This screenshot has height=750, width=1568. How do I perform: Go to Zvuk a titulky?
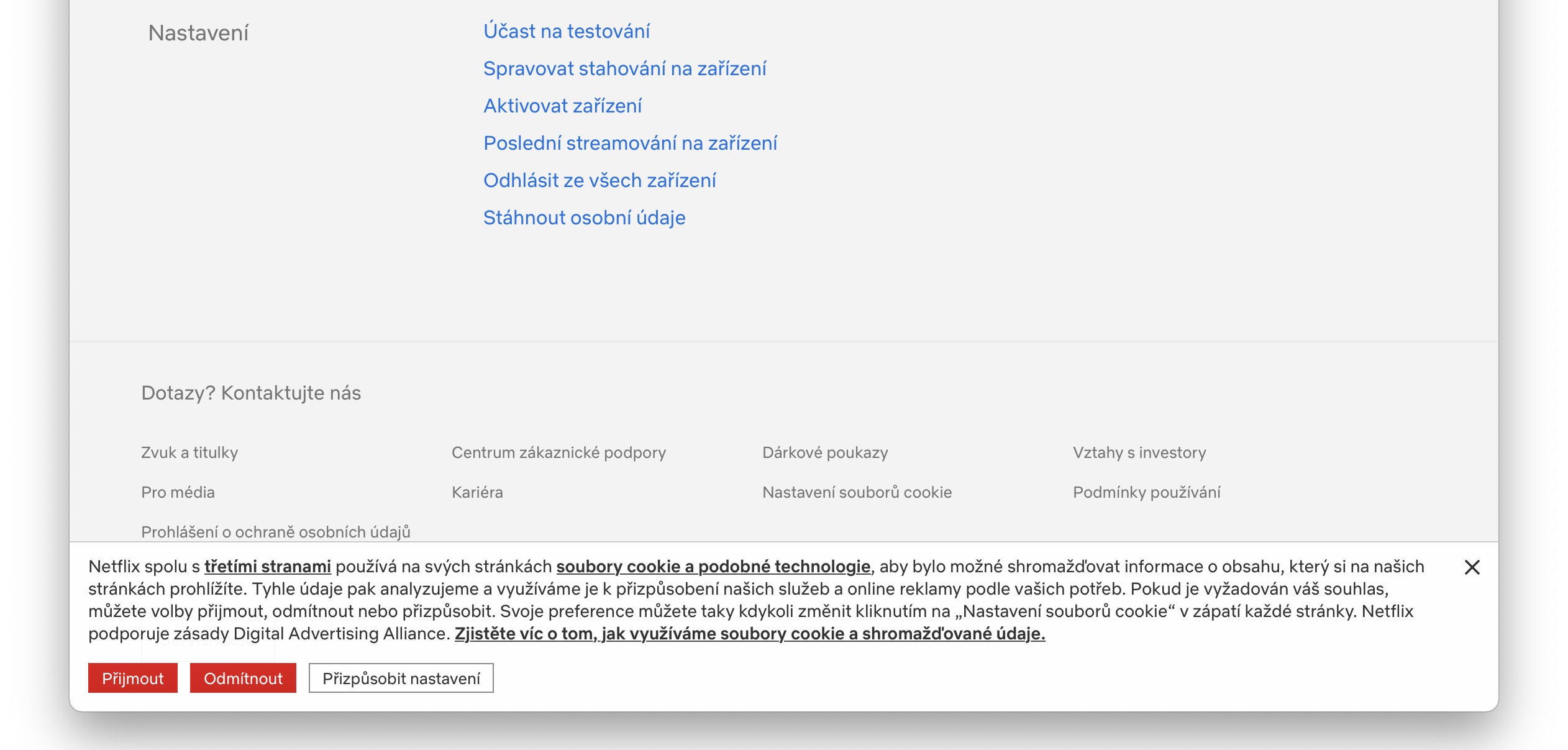[x=189, y=452]
